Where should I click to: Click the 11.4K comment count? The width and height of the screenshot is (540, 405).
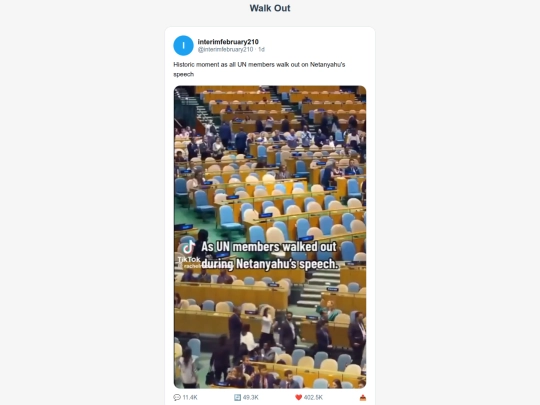pos(190,397)
